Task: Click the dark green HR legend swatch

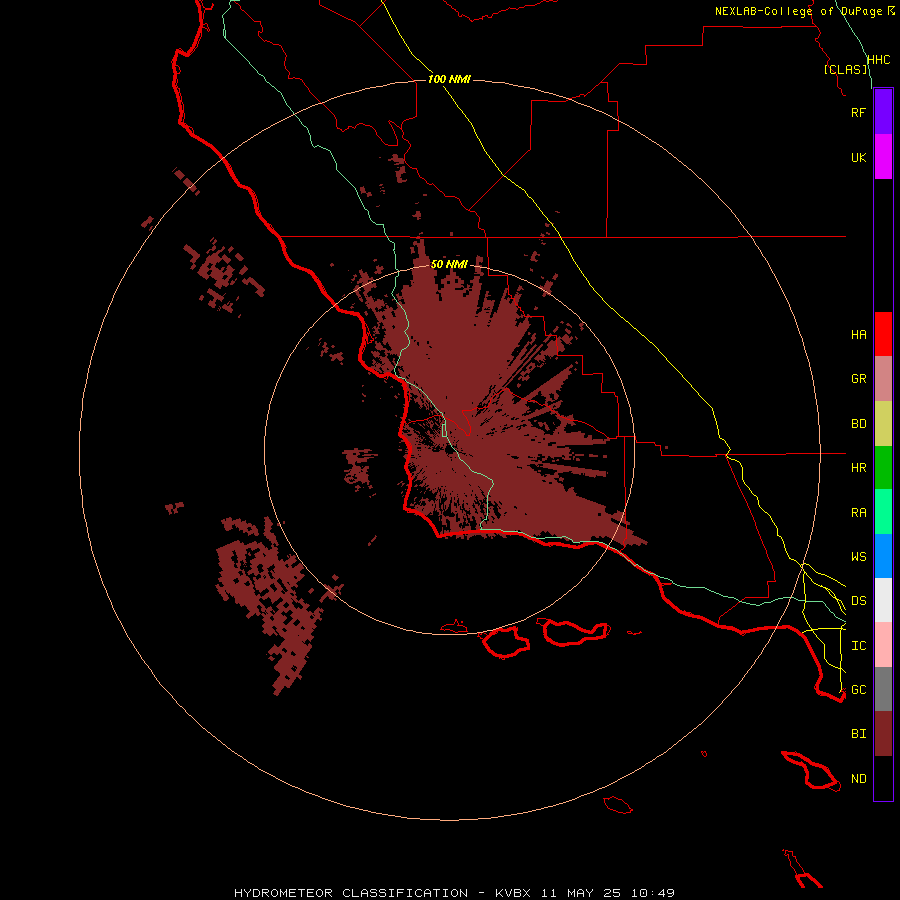Action: click(x=883, y=468)
